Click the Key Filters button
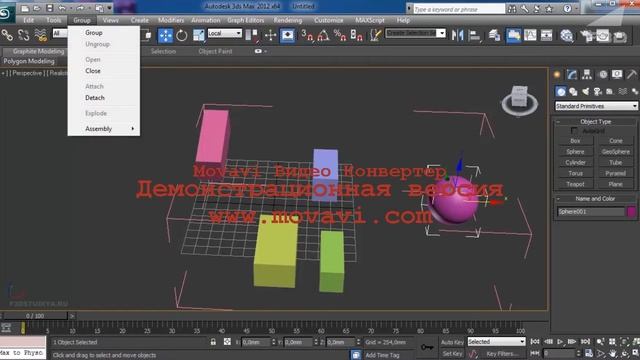640x360 pixels. (x=502, y=353)
